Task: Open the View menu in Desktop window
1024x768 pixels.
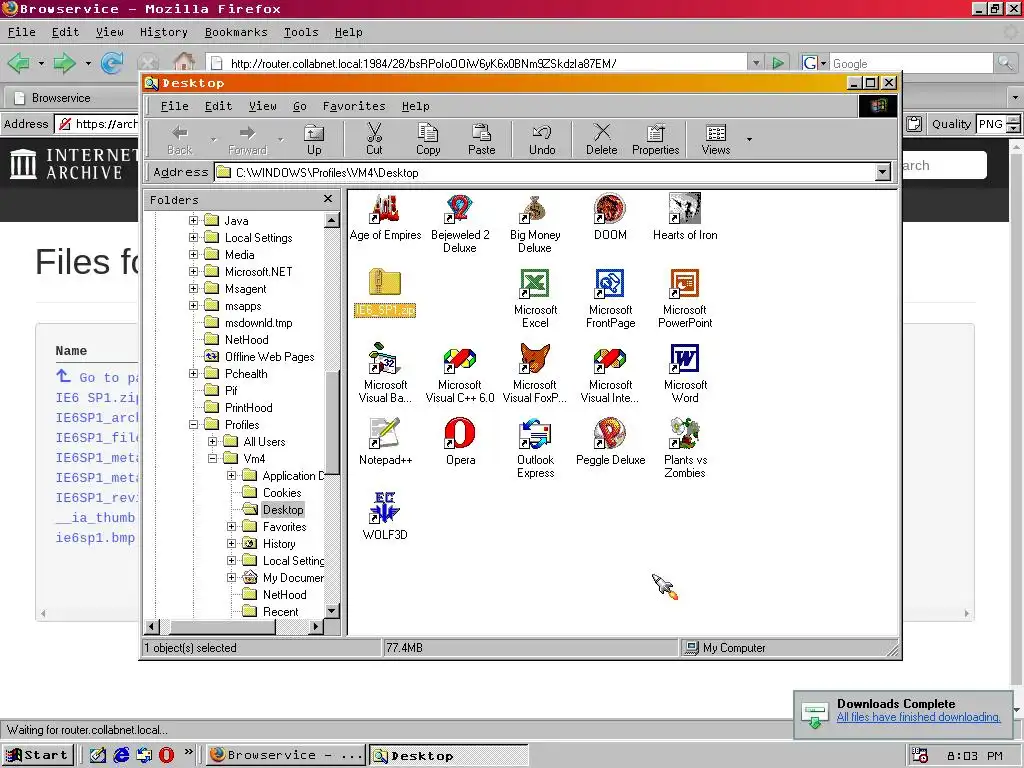Action: coord(263,106)
